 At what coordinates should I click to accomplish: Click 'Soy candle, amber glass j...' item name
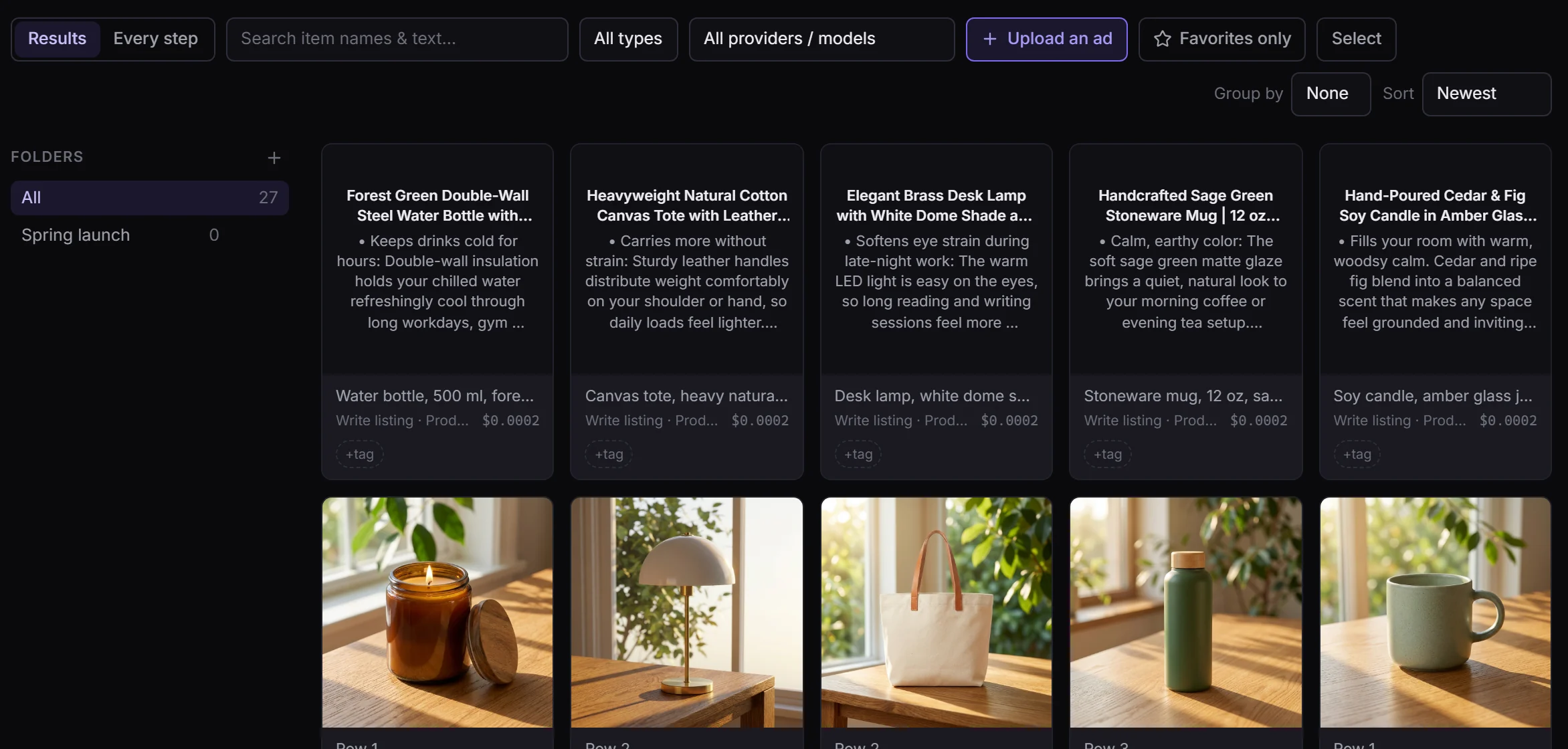(x=1433, y=396)
